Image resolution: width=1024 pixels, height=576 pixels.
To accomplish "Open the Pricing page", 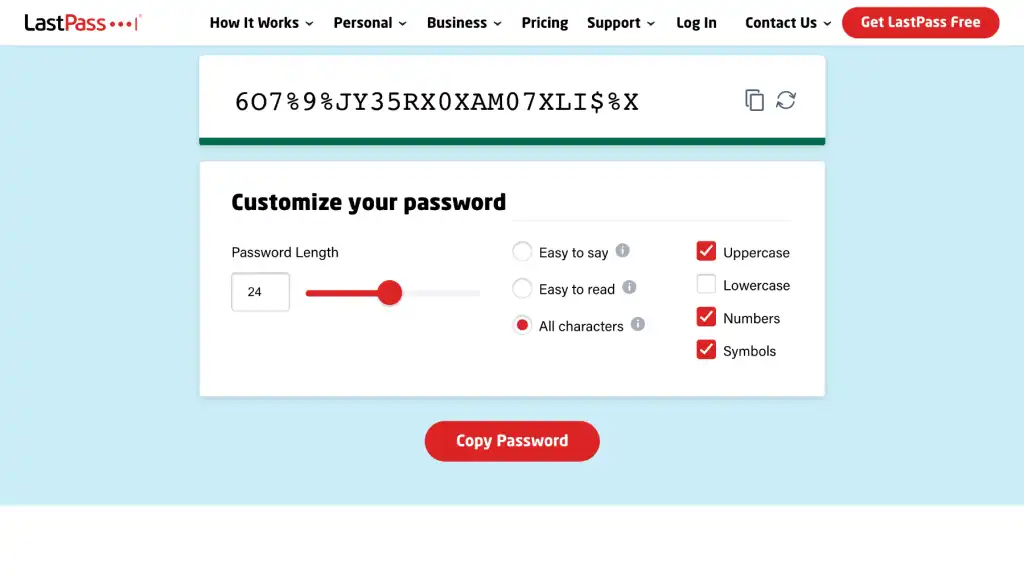I will [x=545, y=23].
